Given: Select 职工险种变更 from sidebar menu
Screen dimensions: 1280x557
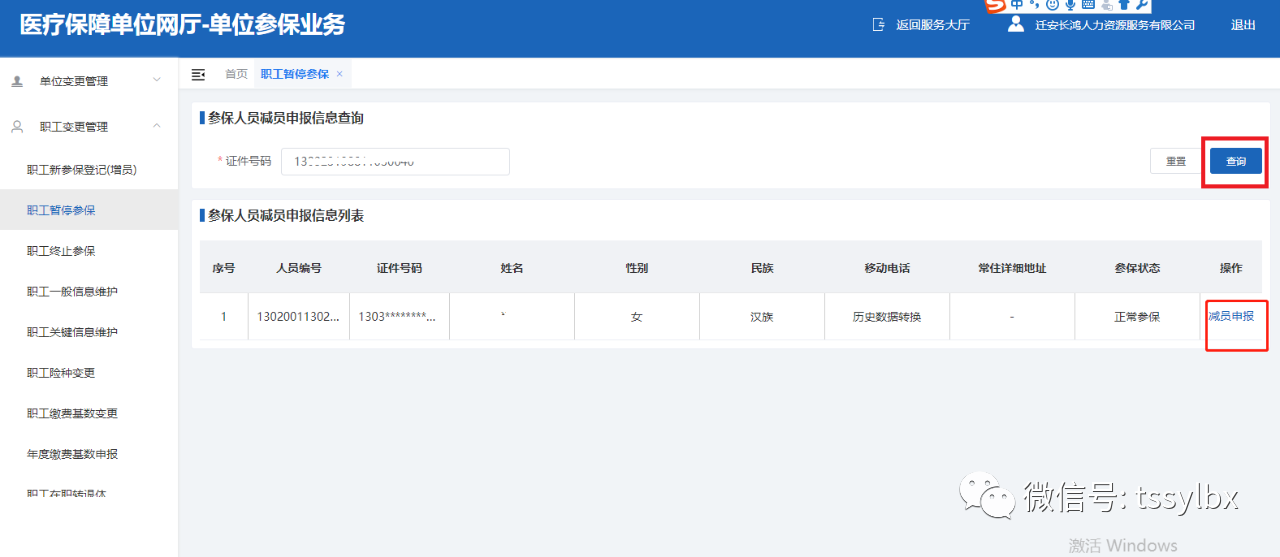Looking at the screenshot, I should point(61,373).
